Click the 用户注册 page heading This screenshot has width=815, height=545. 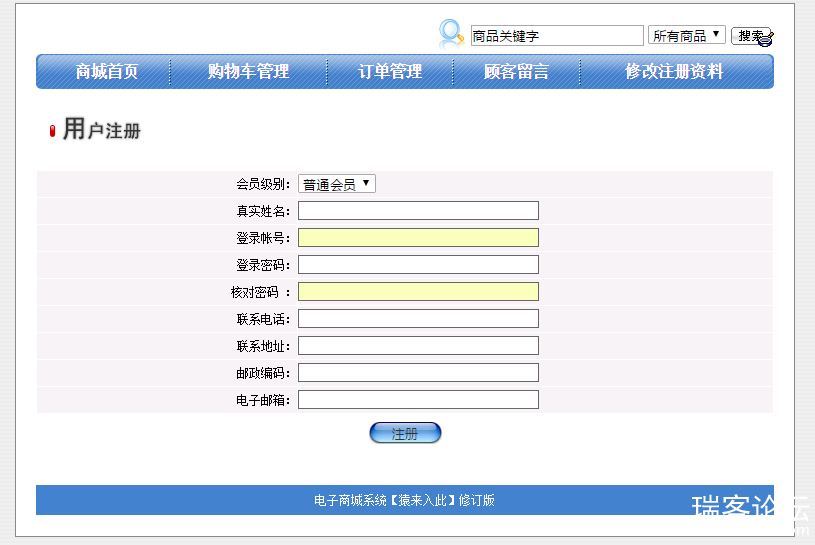pyautogui.click(x=102, y=129)
